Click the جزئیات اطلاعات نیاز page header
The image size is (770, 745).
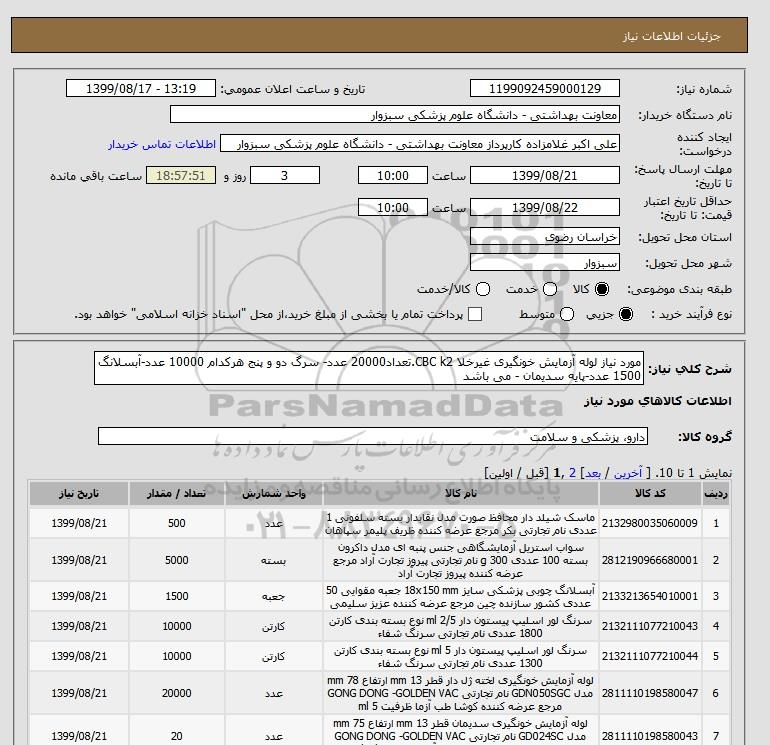tap(672, 36)
